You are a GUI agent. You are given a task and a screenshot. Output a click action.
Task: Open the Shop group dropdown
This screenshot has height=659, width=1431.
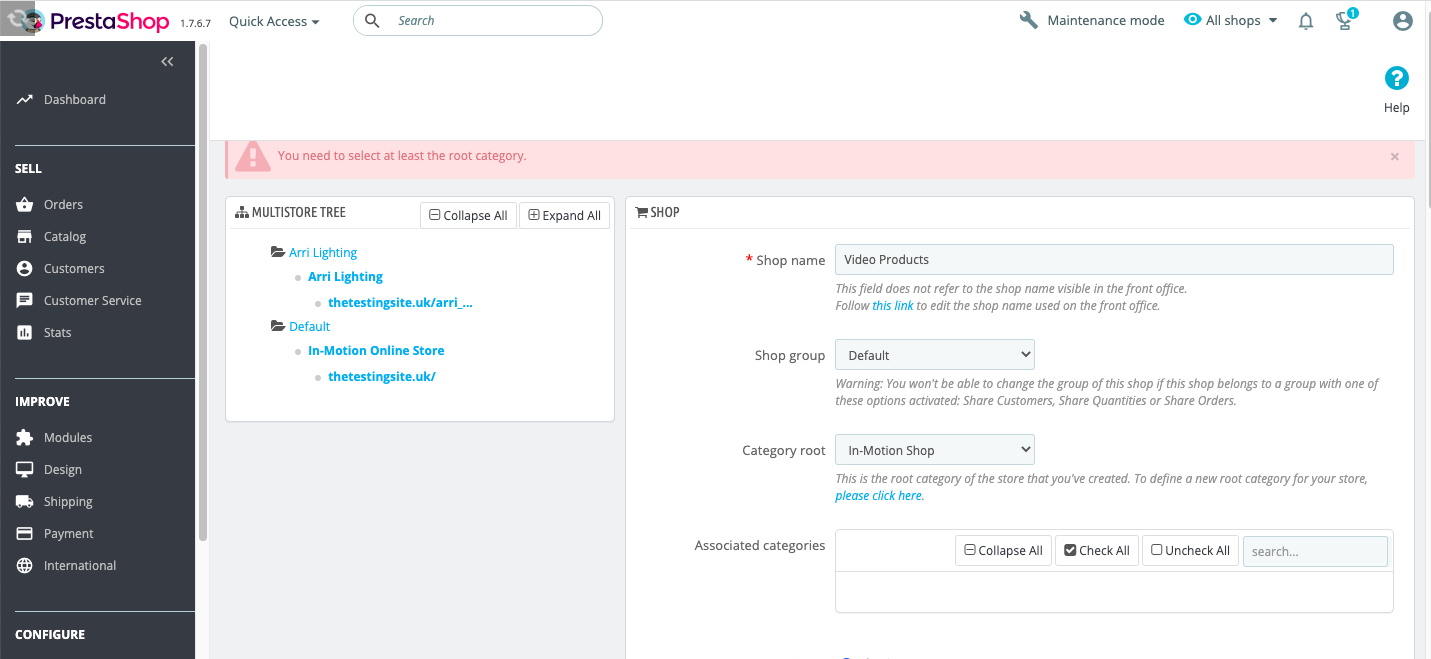935,355
